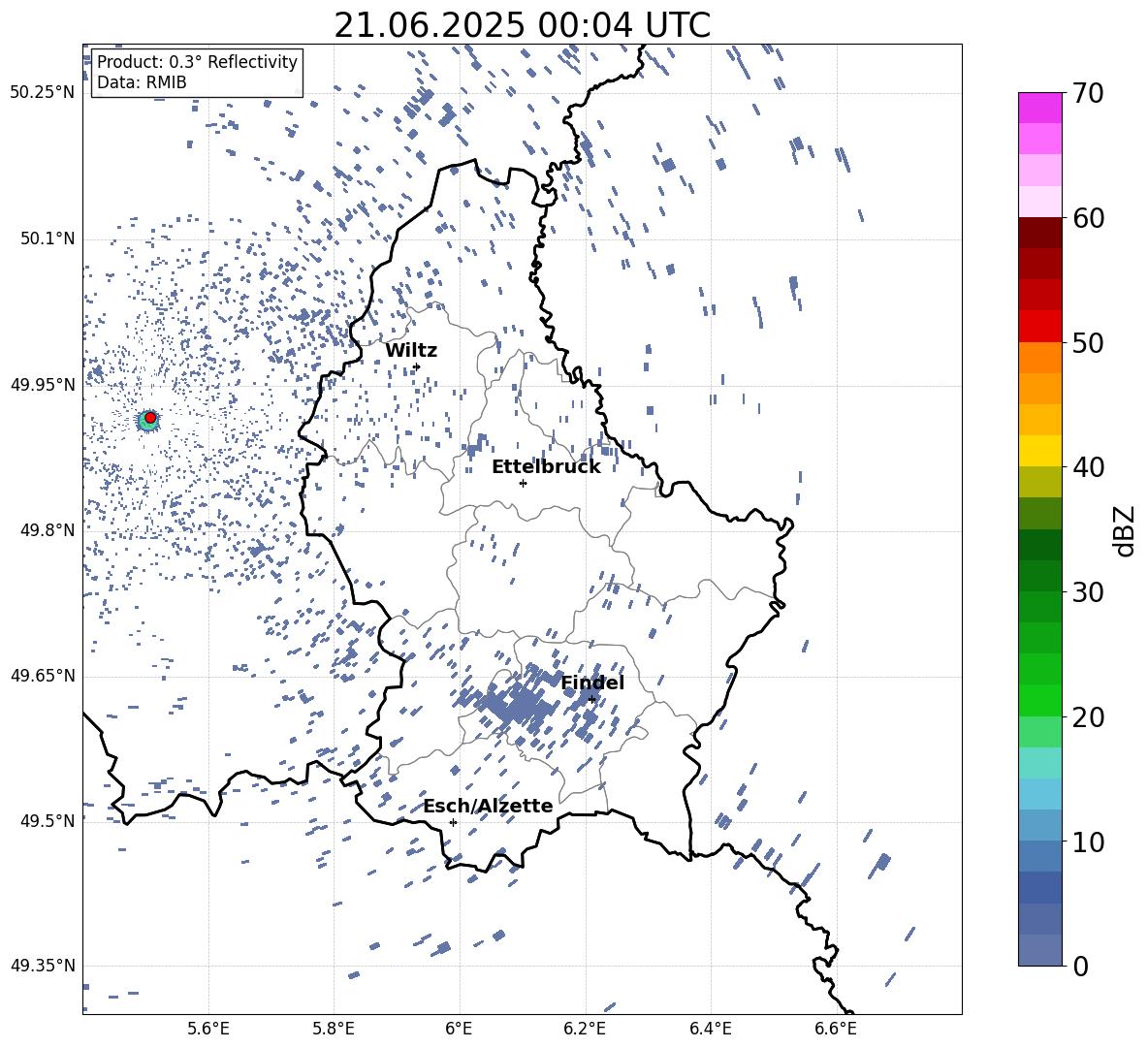Click the 6.2°E longitude label

585,1029
